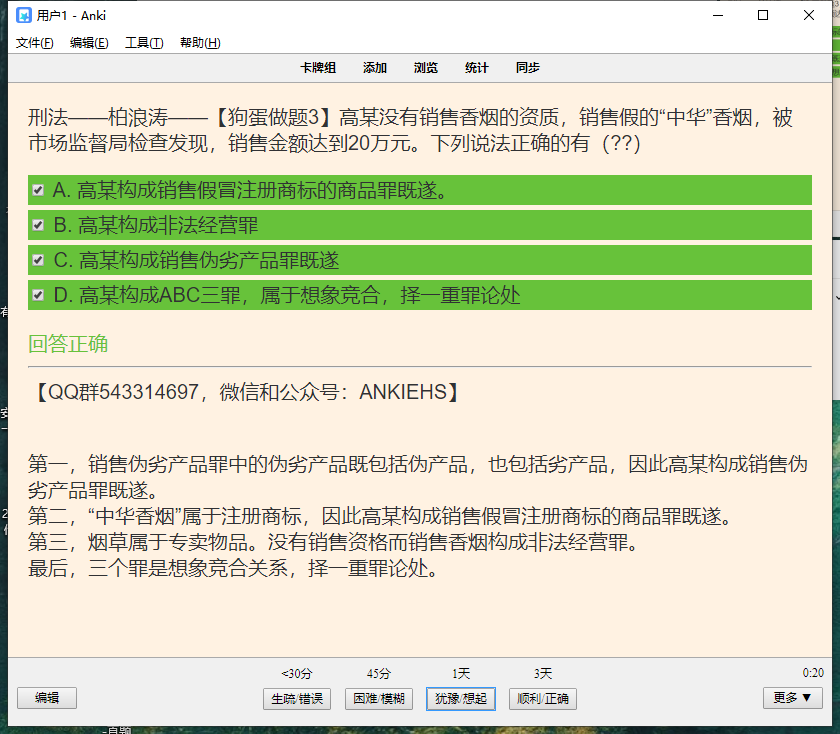The width and height of the screenshot is (840, 734).
Task: Toggle checkbox for option C 销售伪劣产品罪既遂
Action: tap(38, 260)
